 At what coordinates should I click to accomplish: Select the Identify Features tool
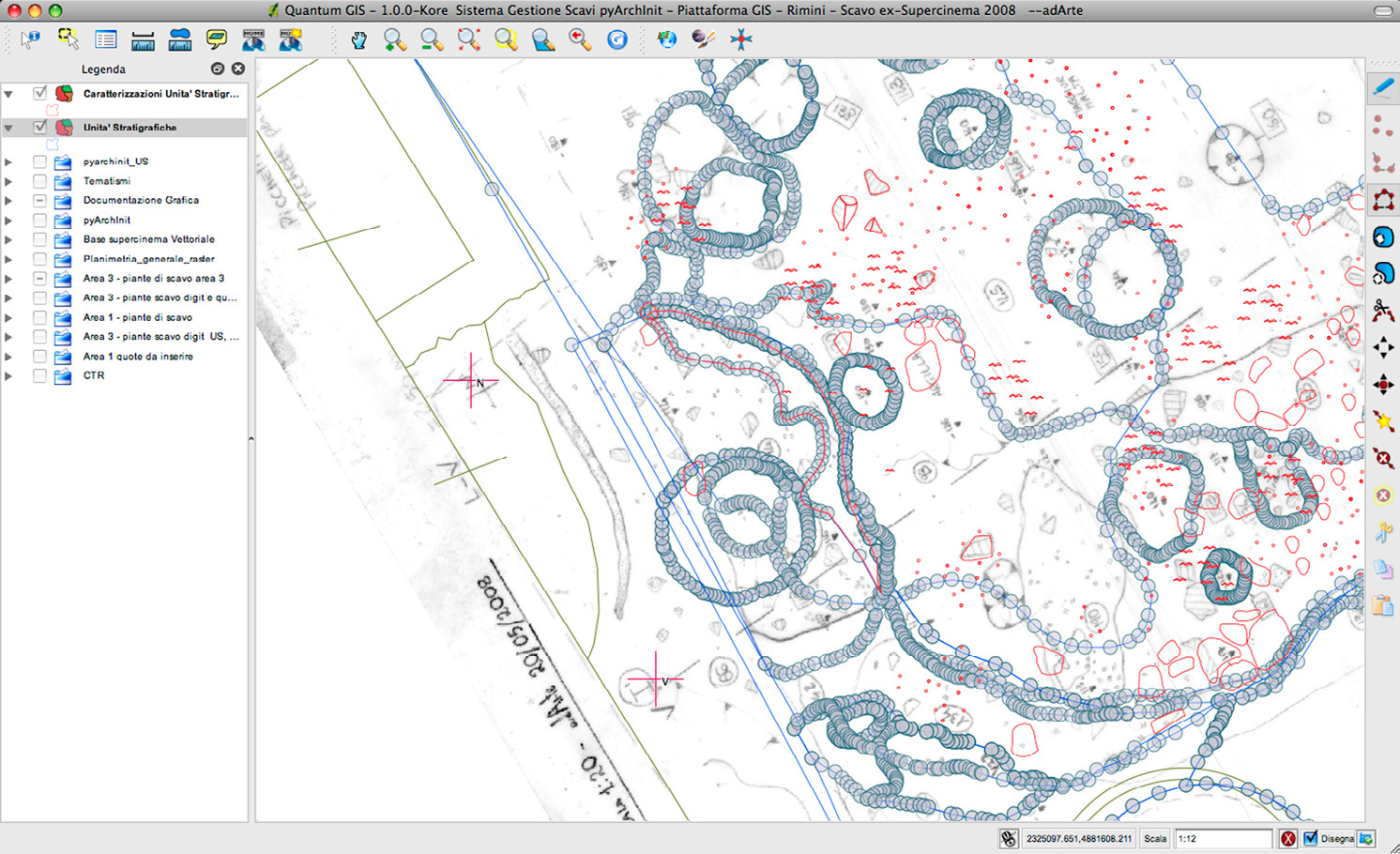click(x=31, y=39)
